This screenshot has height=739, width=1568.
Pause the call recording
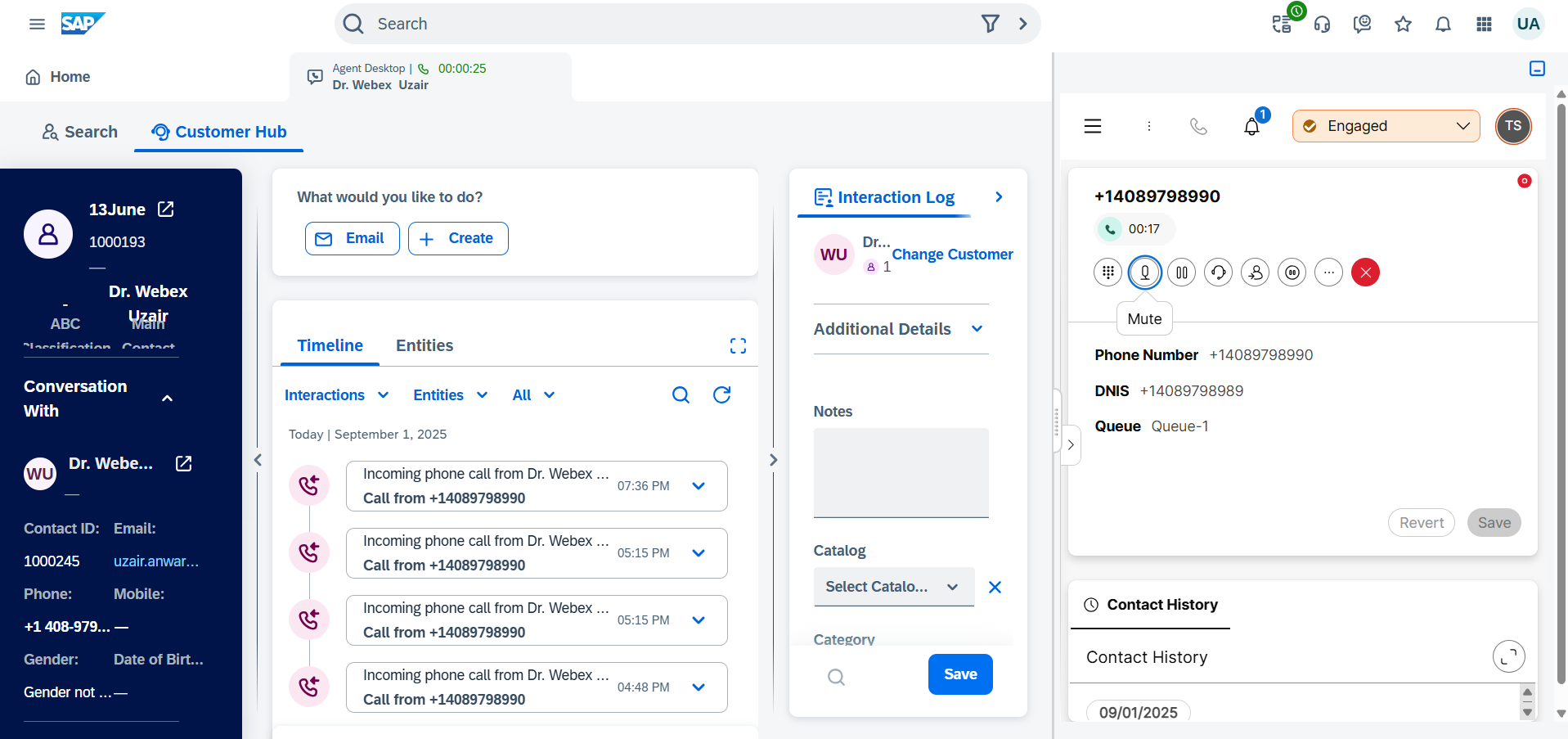click(1292, 273)
